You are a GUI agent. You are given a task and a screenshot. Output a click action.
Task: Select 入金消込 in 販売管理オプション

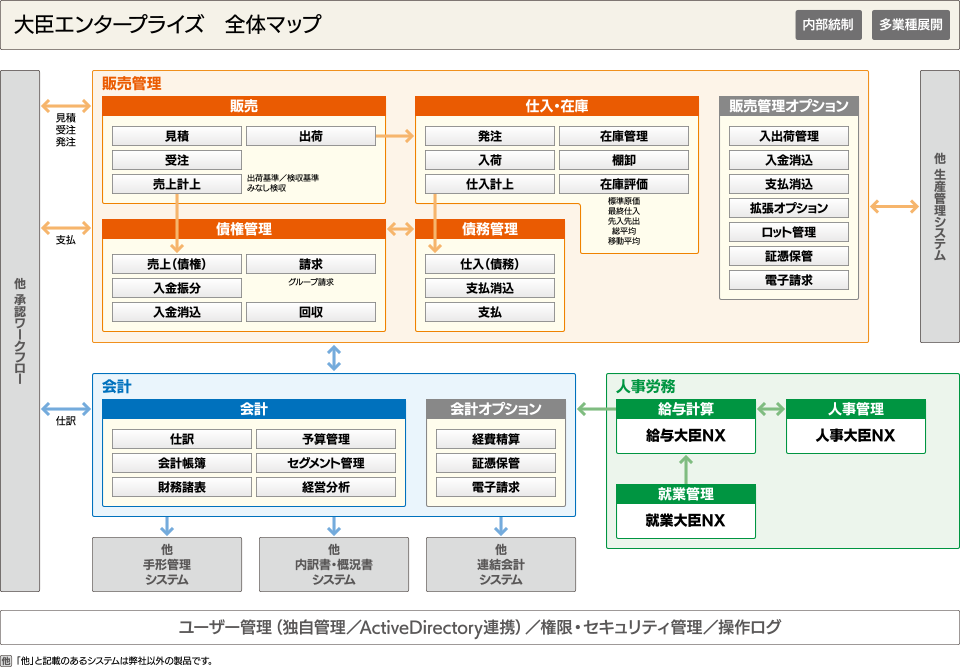coord(789,160)
